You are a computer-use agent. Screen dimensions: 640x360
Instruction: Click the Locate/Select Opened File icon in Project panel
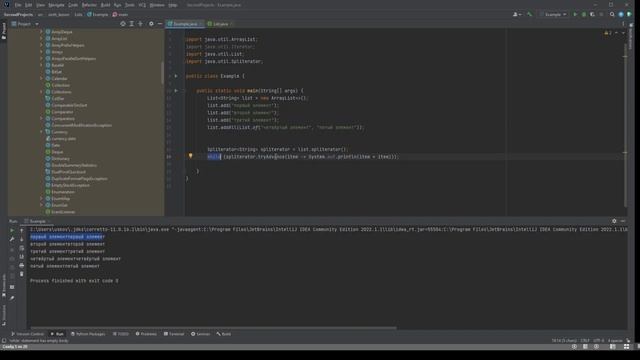click(123, 24)
